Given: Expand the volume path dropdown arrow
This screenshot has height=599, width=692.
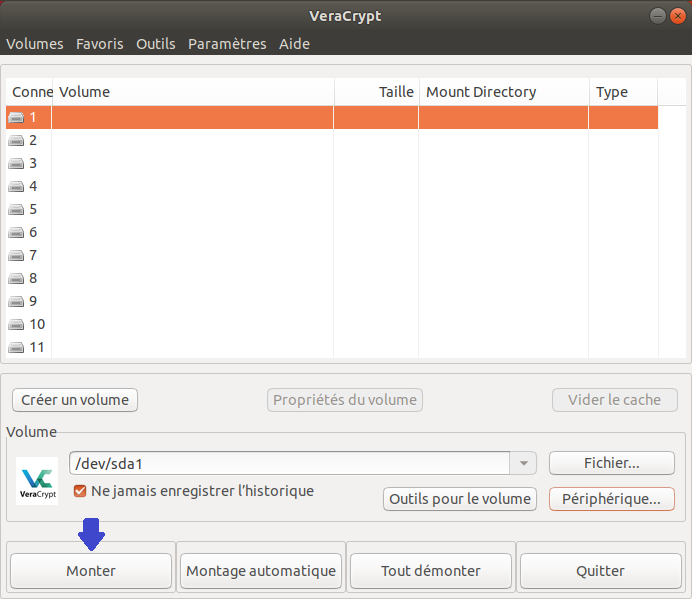Looking at the screenshot, I should 523,463.
